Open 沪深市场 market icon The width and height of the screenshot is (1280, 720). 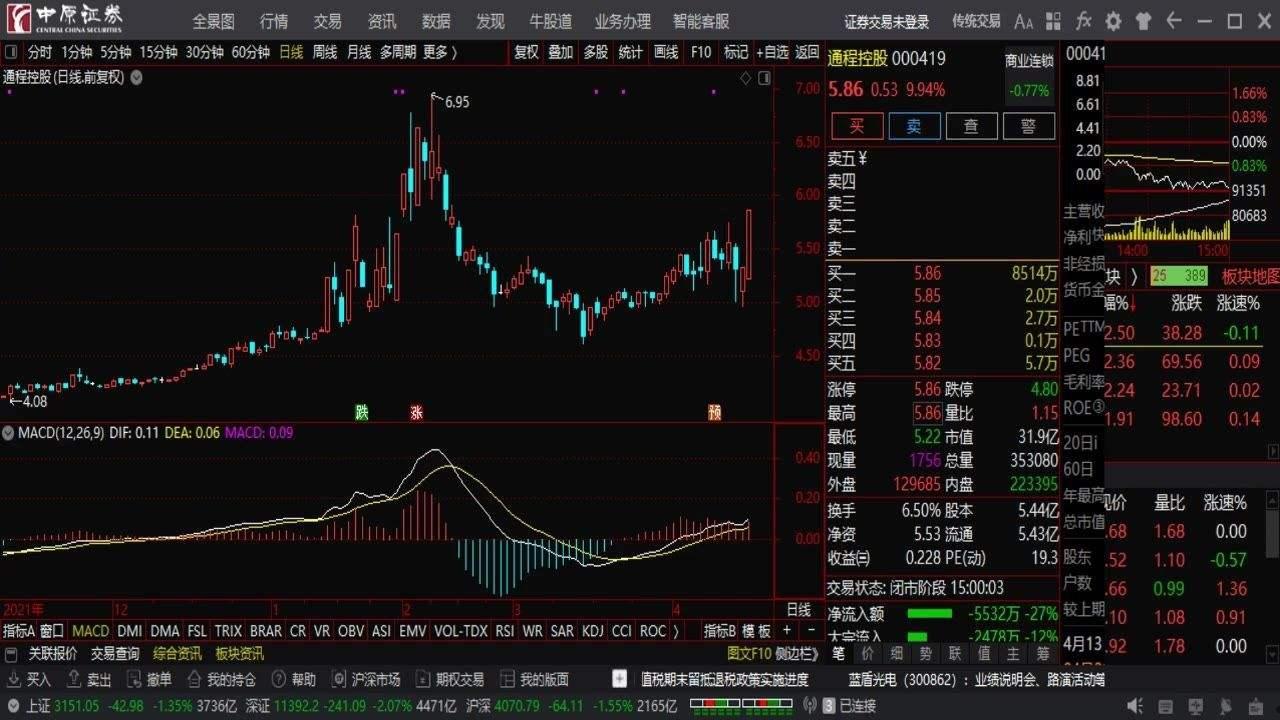337,679
